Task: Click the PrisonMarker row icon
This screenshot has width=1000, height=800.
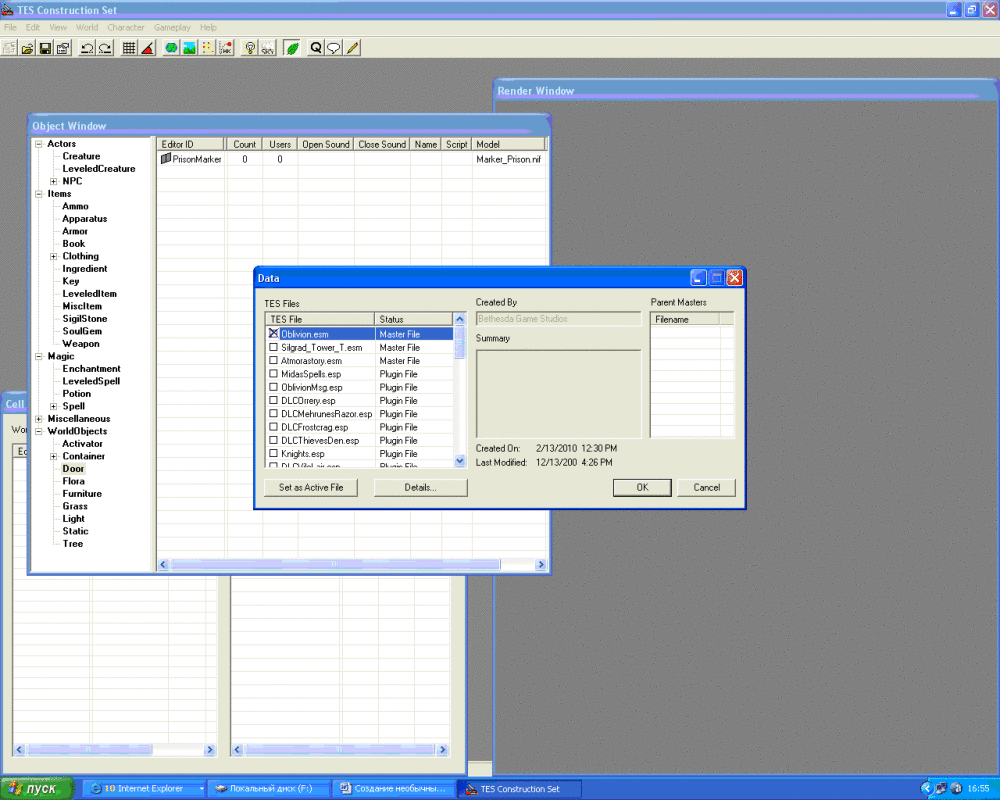Action: coord(166,158)
